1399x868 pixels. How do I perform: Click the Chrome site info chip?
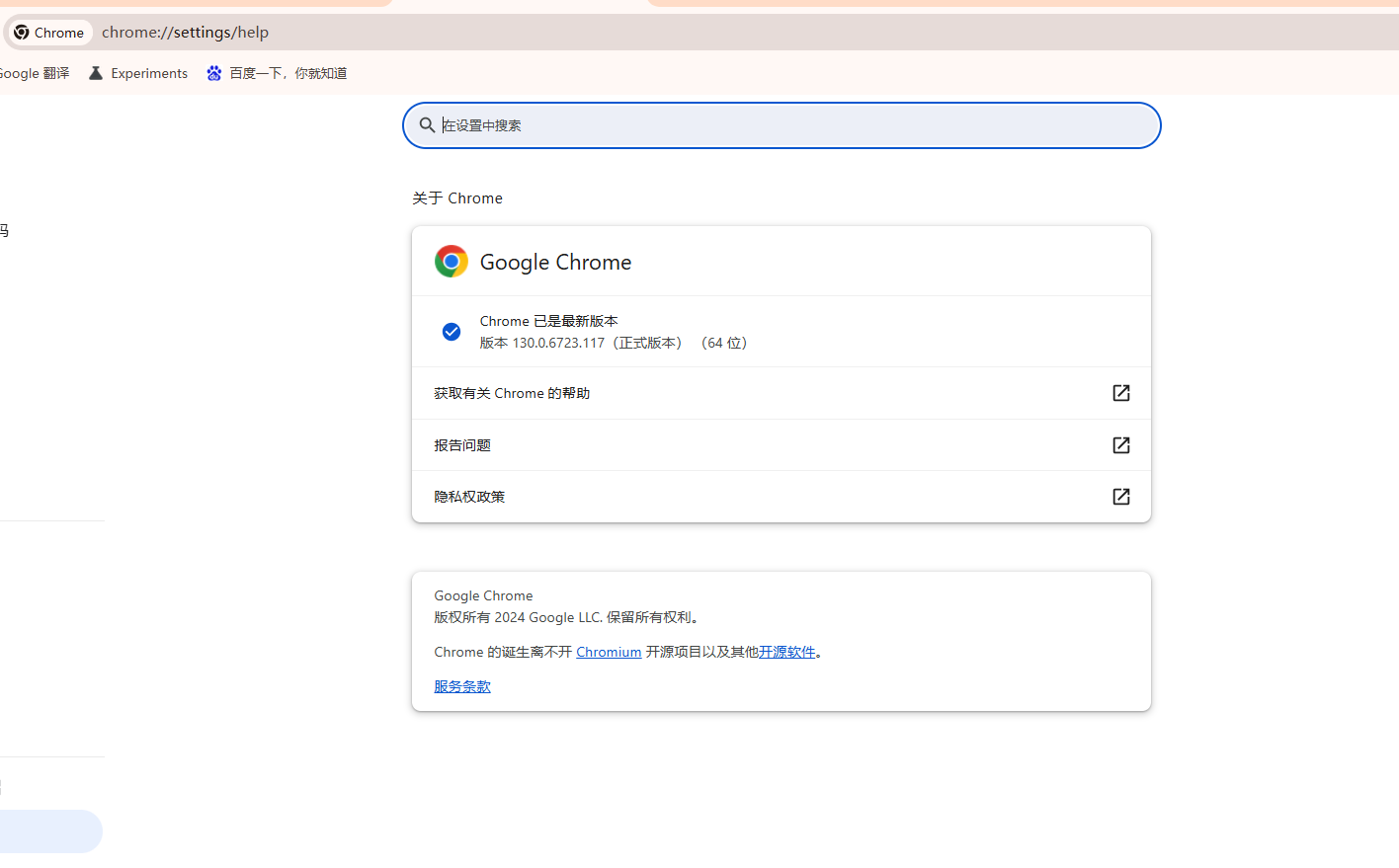pos(49,33)
